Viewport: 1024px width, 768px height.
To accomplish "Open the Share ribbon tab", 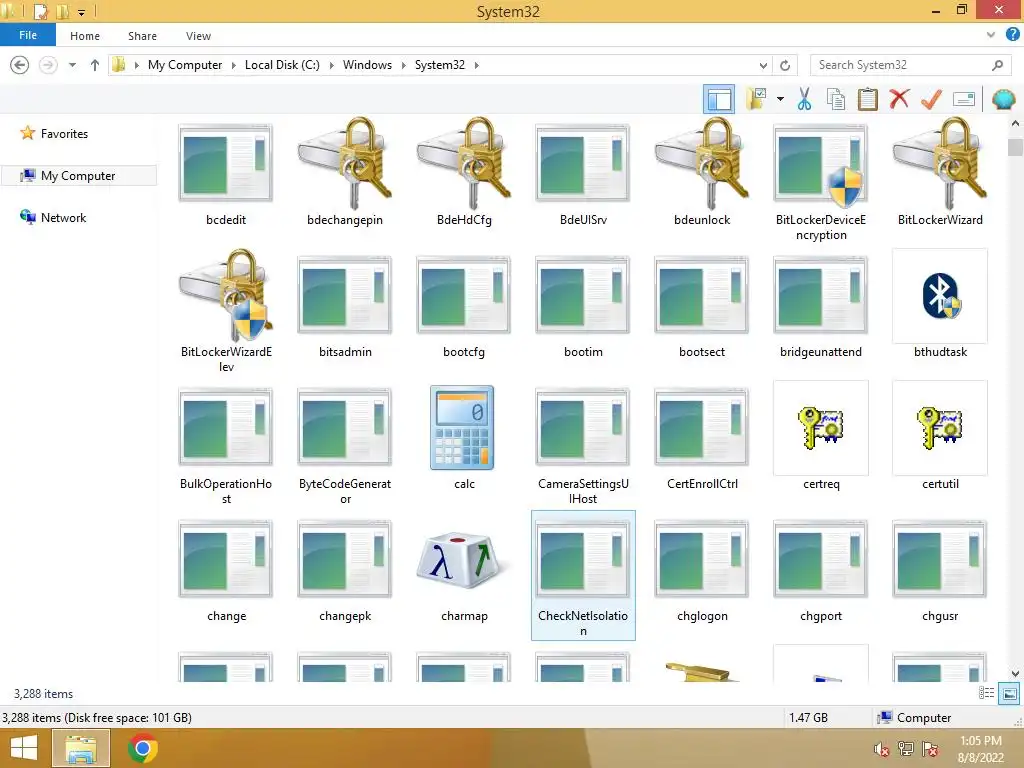I will point(142,36).
